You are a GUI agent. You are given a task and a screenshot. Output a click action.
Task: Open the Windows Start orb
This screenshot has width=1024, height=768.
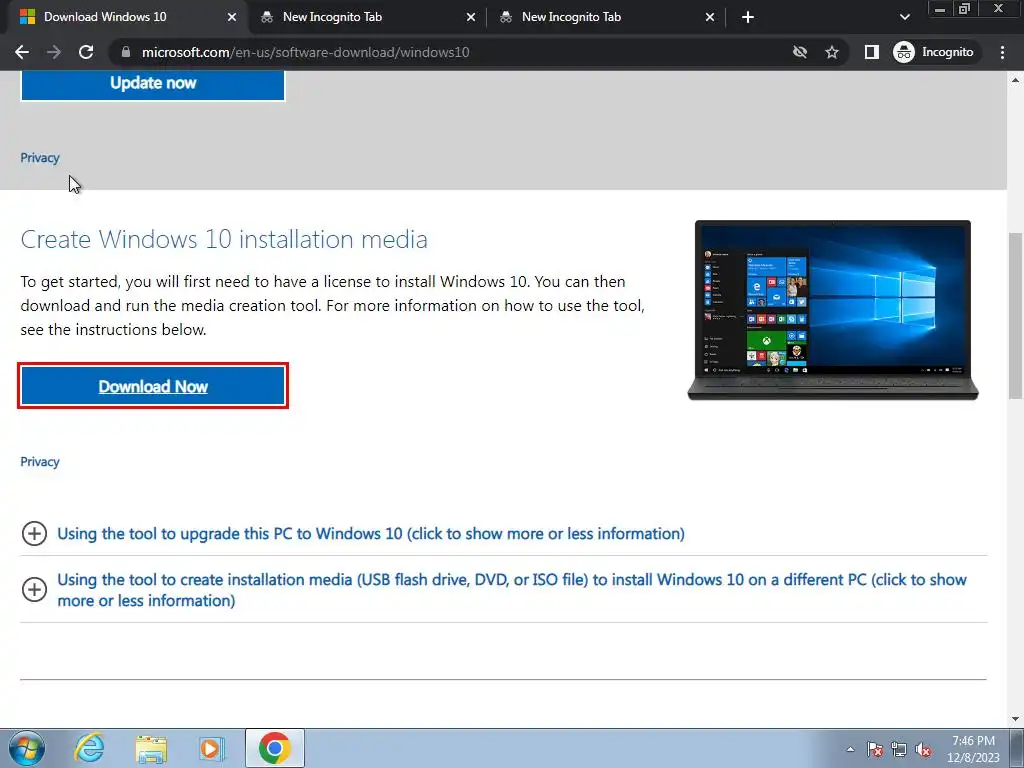(27, 748)
